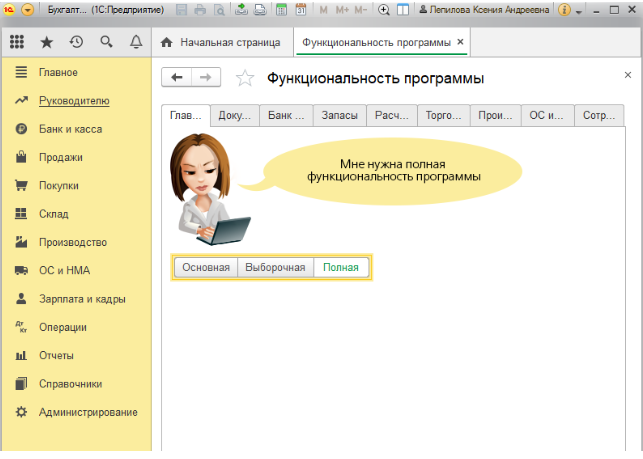Screen dimensions: 643x459
Task: Open the Покупки section
Action: pos(59,186)
